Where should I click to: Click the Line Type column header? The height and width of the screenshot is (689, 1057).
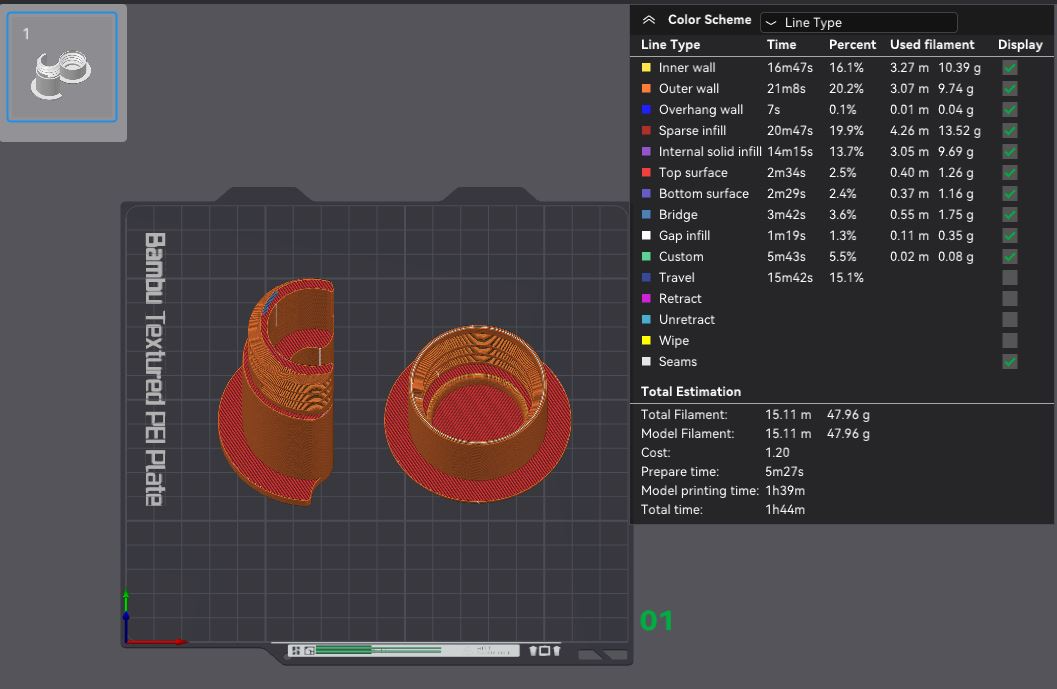coord(670,44)
